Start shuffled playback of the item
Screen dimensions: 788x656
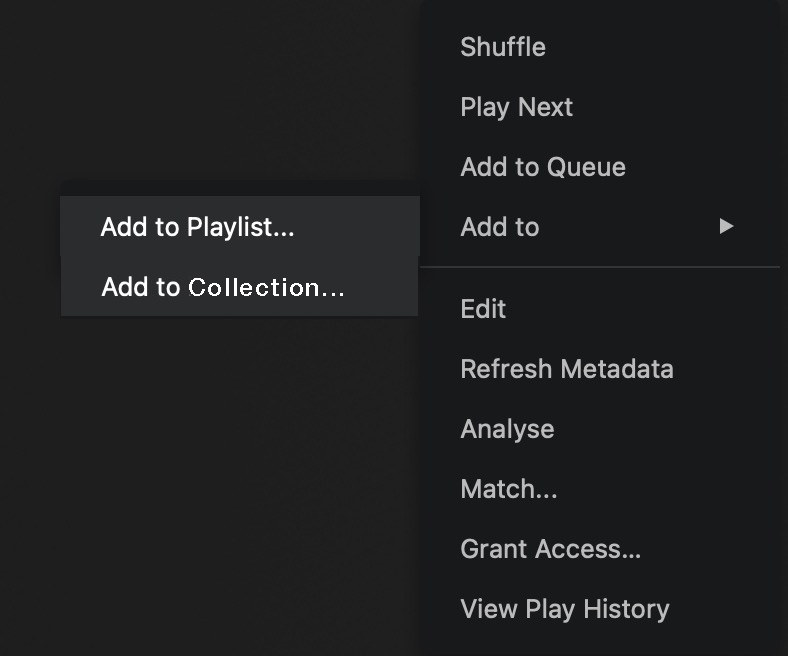pos(503,47)
